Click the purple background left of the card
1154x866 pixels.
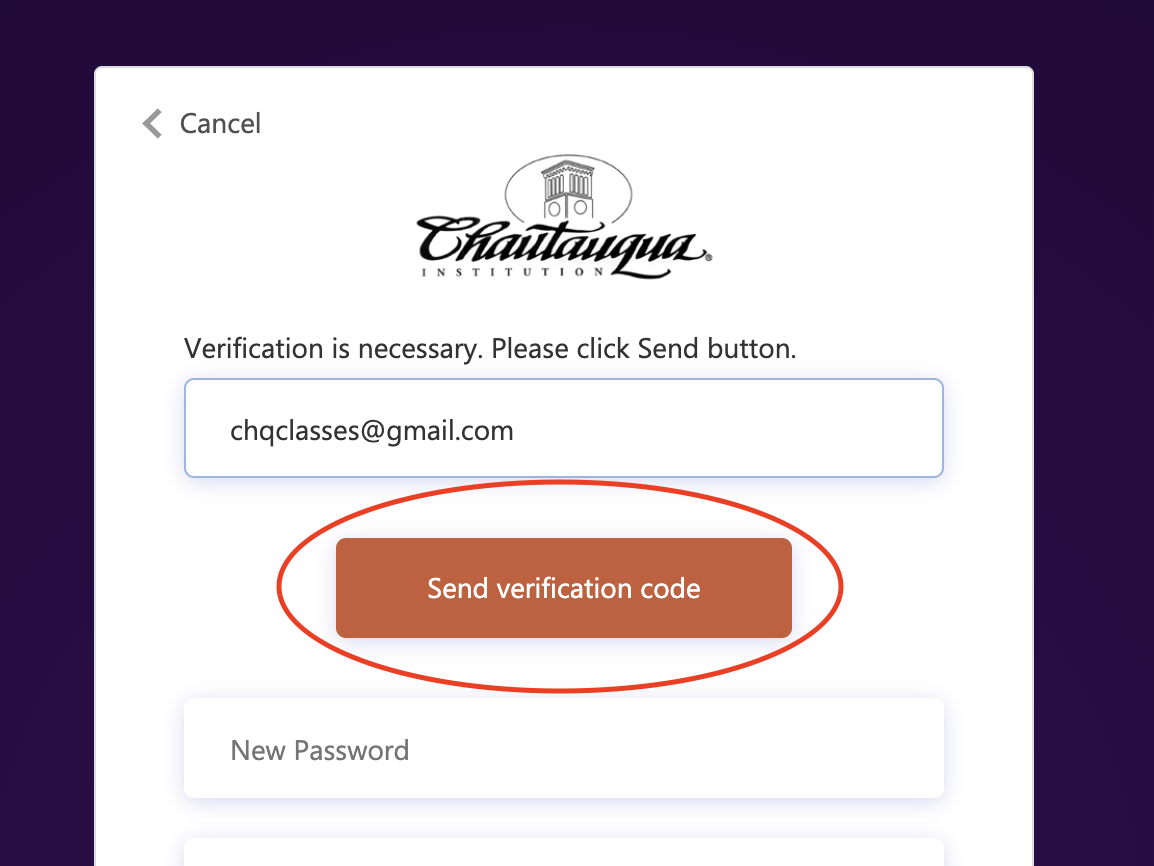(46, 441)
